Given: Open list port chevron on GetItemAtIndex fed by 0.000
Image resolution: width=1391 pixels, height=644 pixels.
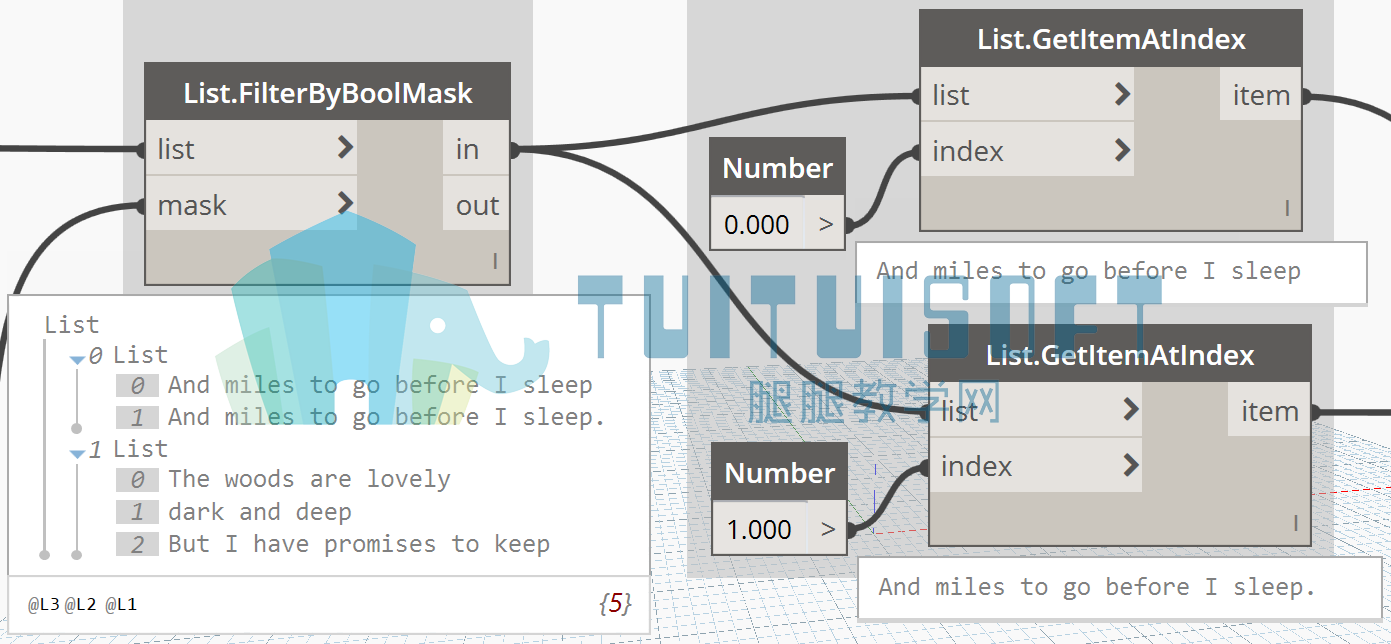Looking at the screenshot, I should (1122, 95).
